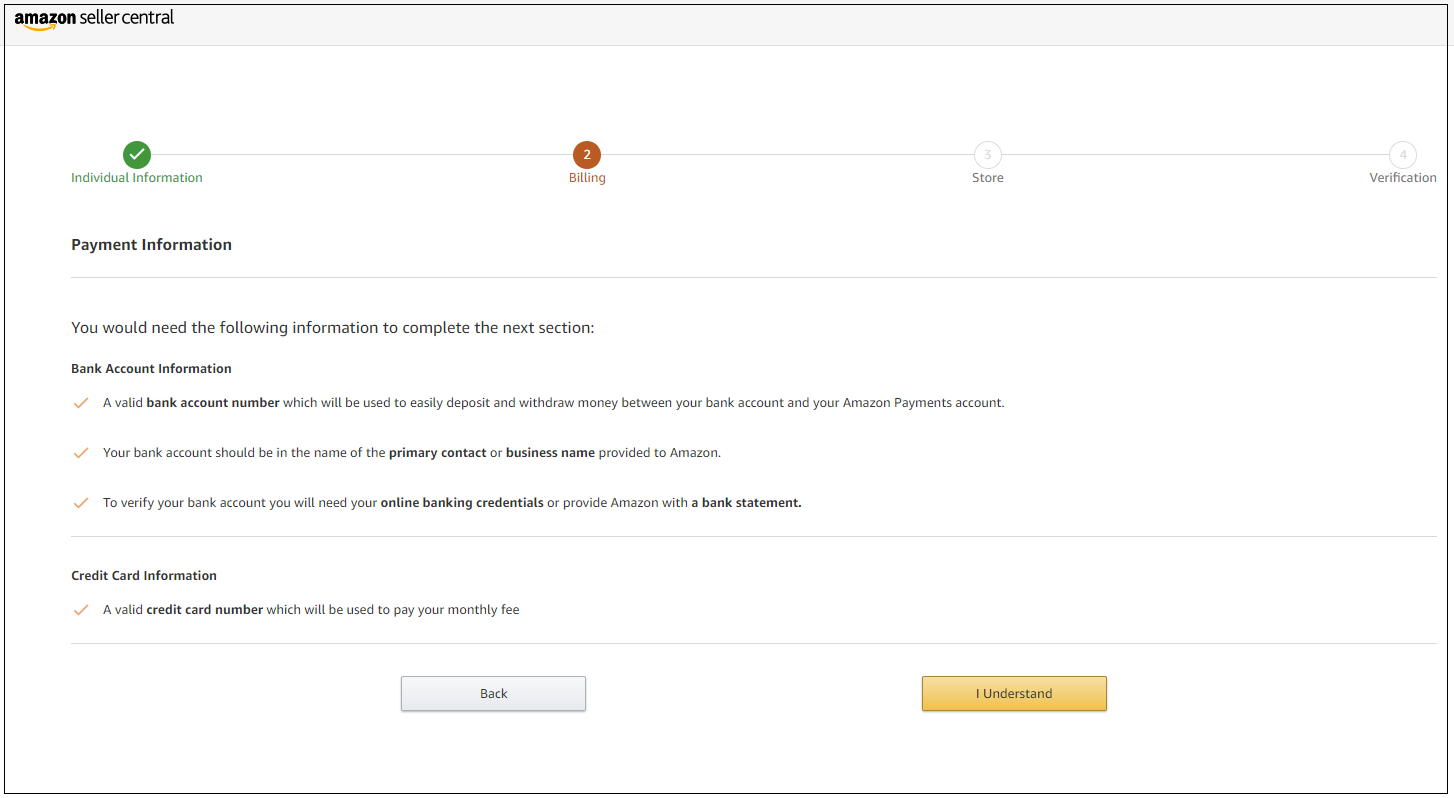Click the Payment Information heading

tap(152, 245)
